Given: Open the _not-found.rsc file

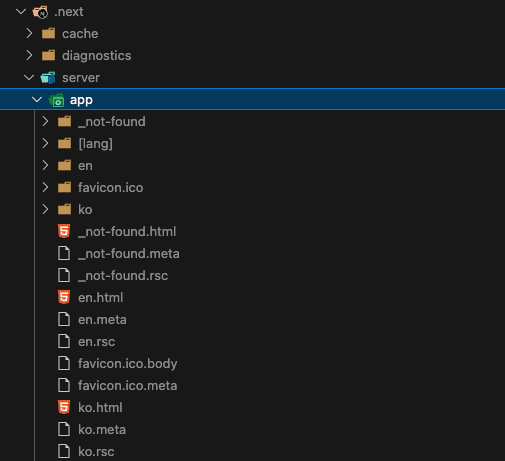Looking at the screenshot, I should [x=252, y=276].
